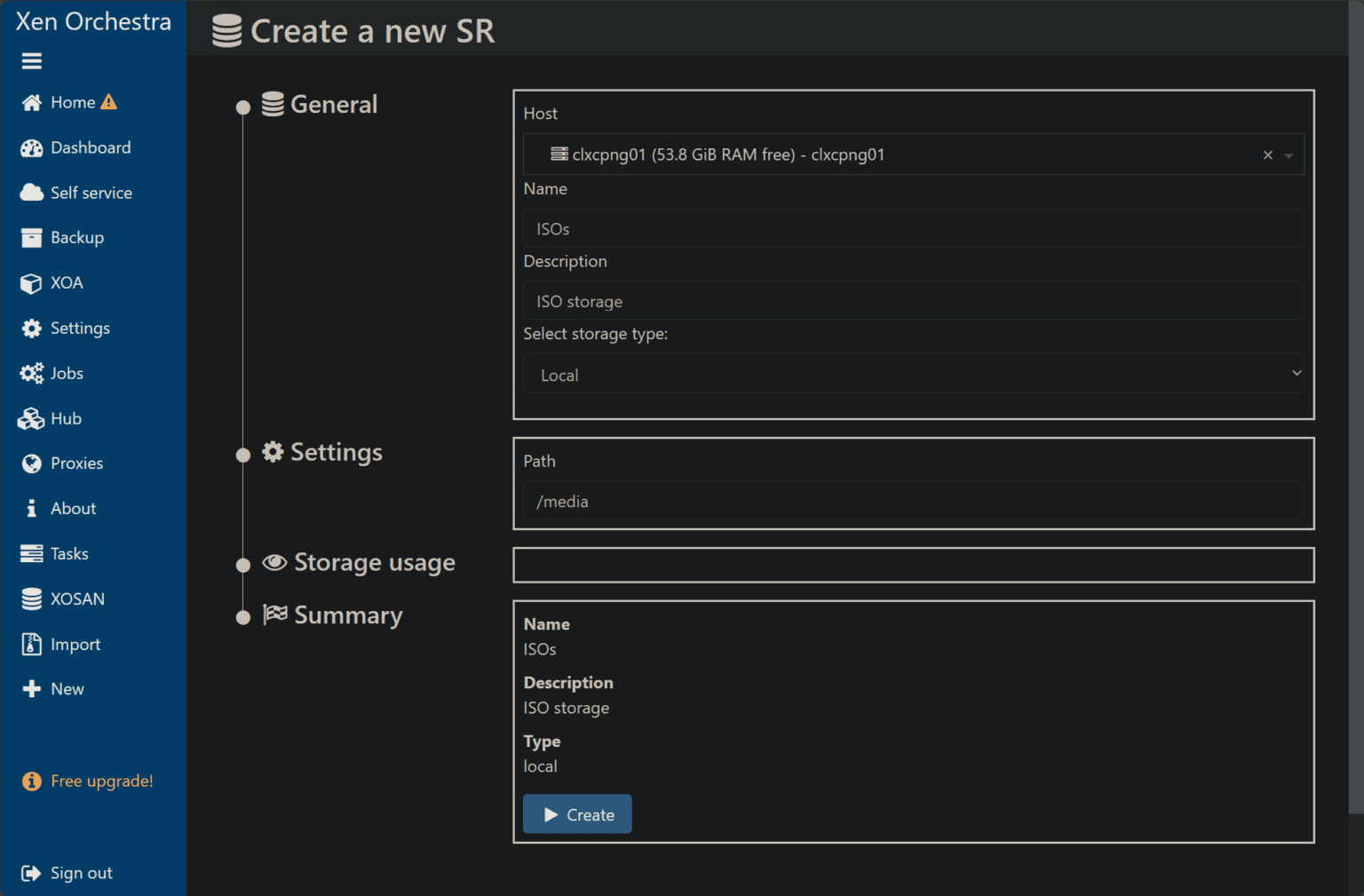Open Settings from the sidebar
The height and width of the screenshot is (896, 1364).
pyautogui.click(x=80, y=328)
